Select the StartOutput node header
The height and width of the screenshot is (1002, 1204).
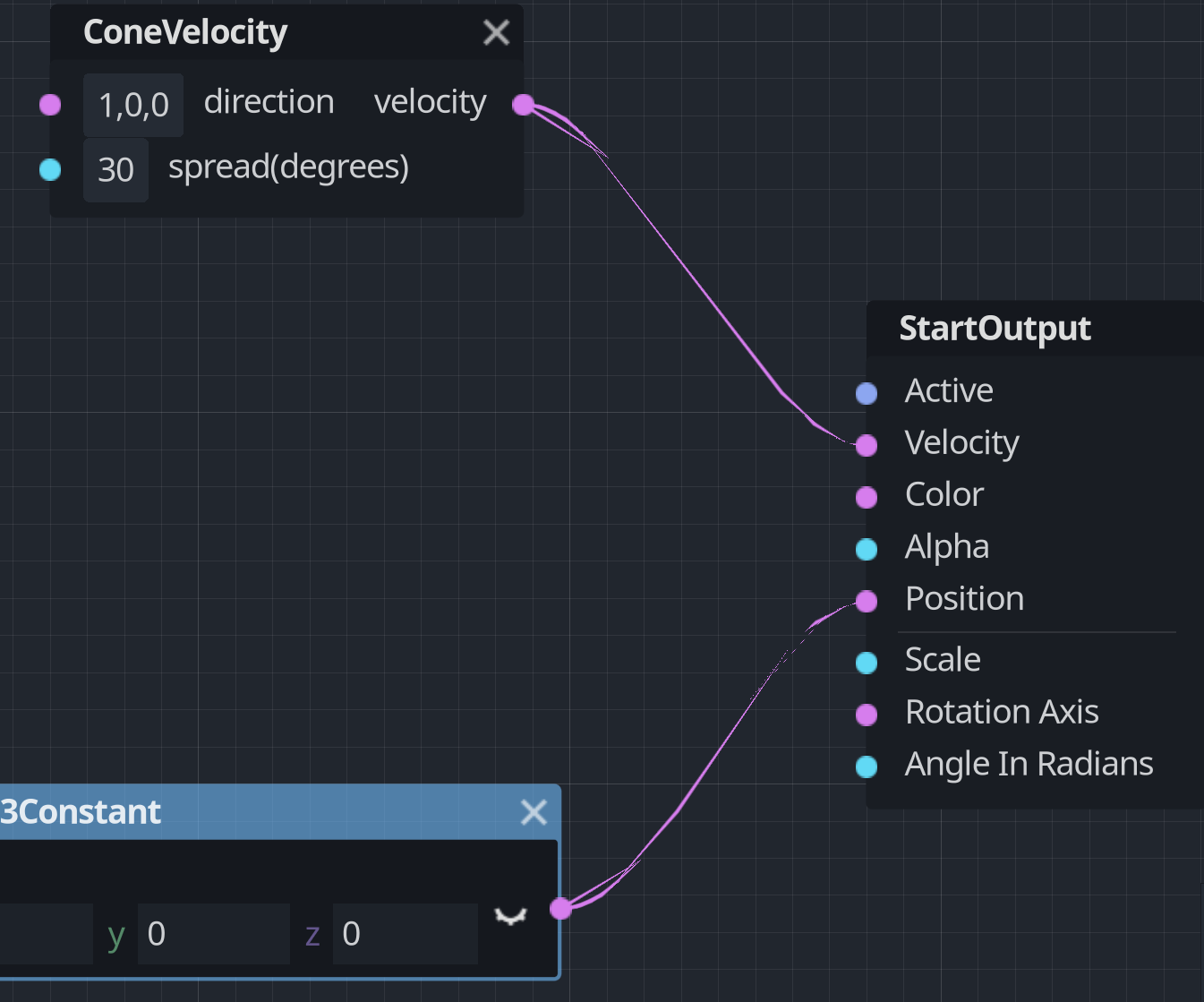[x=995, y=328]
